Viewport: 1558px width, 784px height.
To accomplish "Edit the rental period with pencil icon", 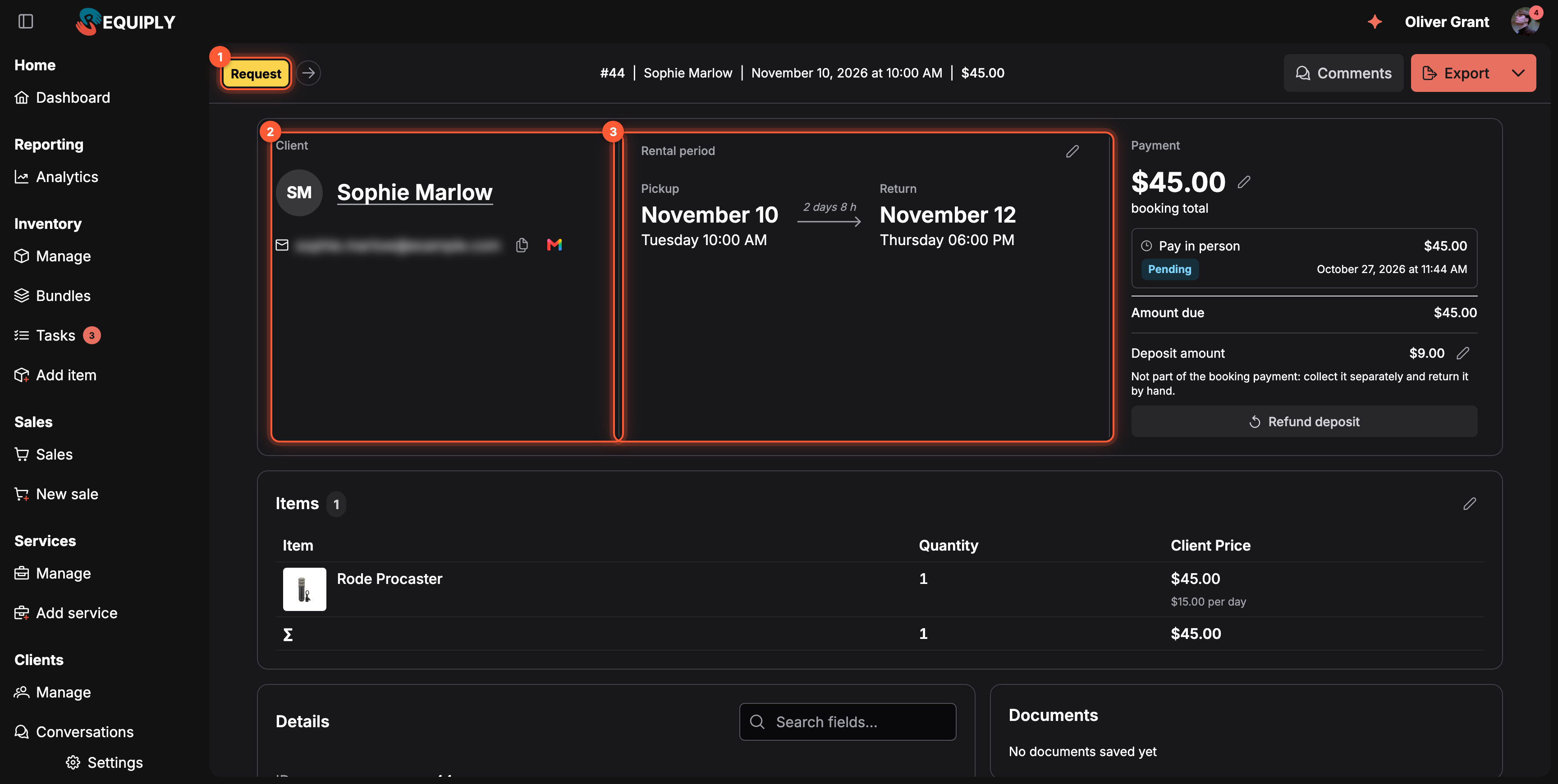I will tap(1072, 151).
